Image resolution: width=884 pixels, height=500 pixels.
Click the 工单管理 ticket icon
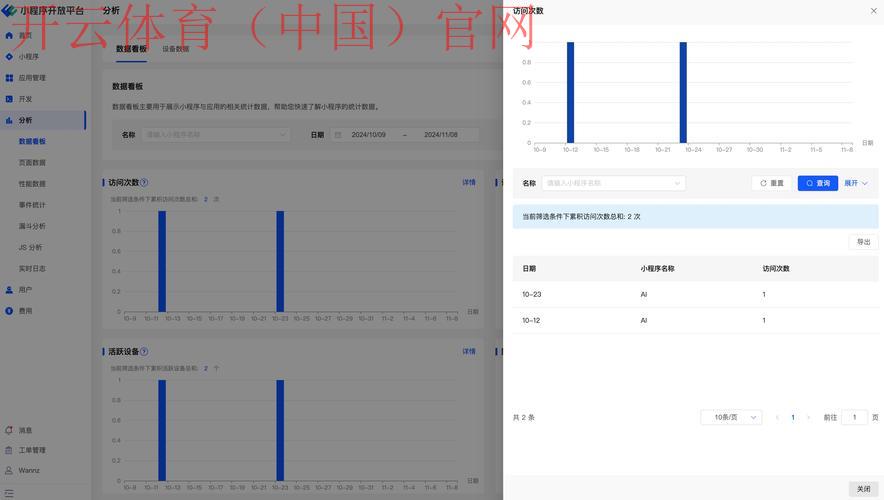pyautogui.click(x=9, y=450)
